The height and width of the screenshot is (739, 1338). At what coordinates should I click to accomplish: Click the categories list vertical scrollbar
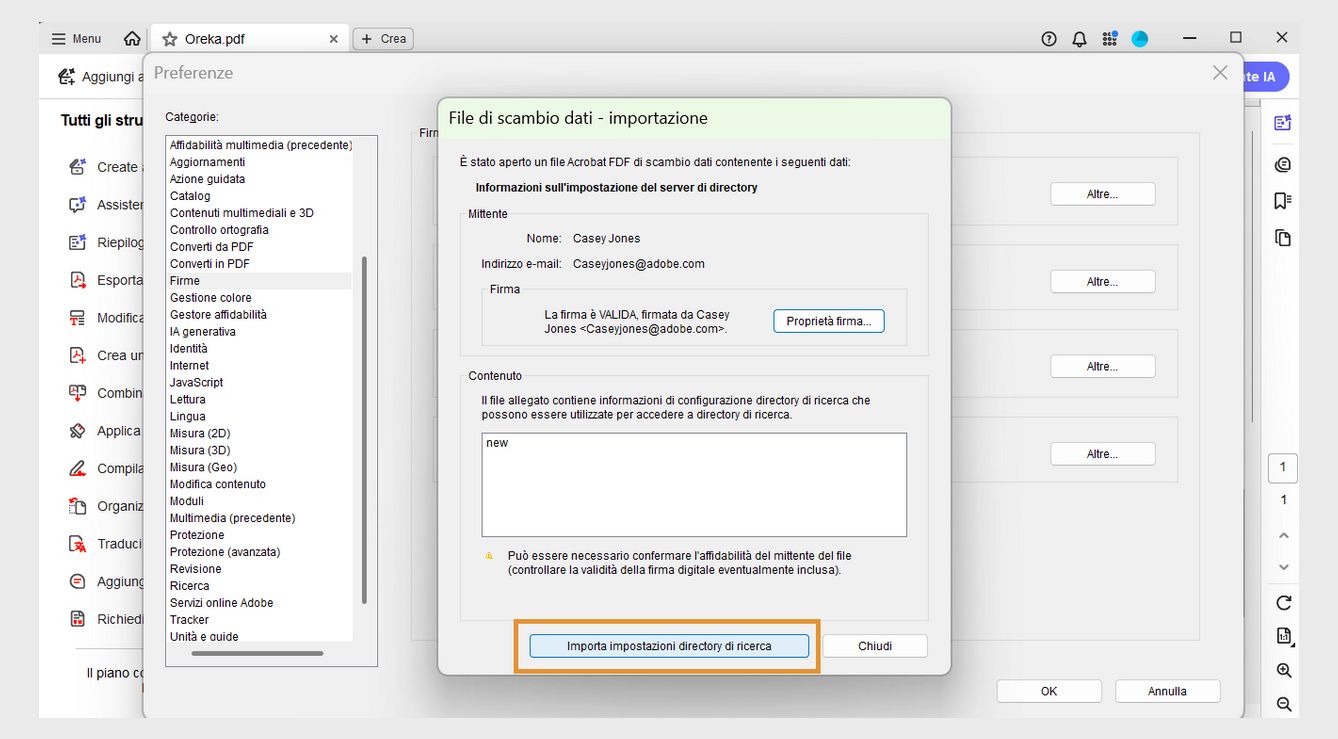tap(364, 430)
